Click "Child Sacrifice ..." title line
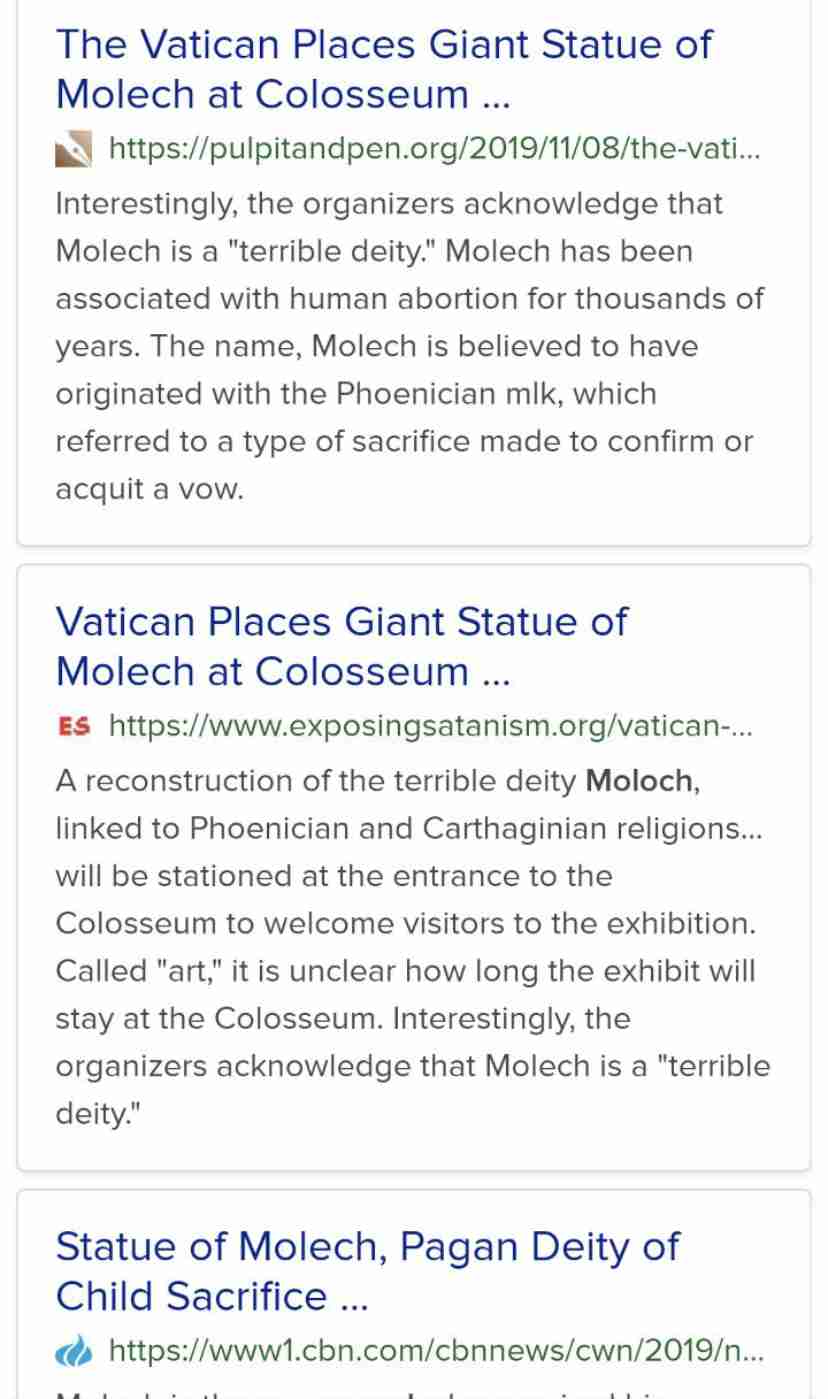Screen dimensions: 828x1399 212,1296
